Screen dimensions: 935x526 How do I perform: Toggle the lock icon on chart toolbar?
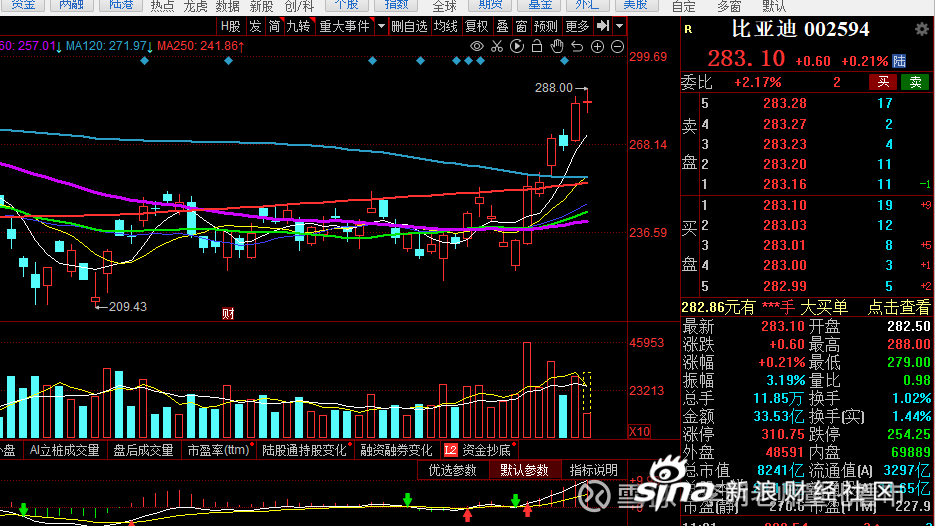coord(537,46)
